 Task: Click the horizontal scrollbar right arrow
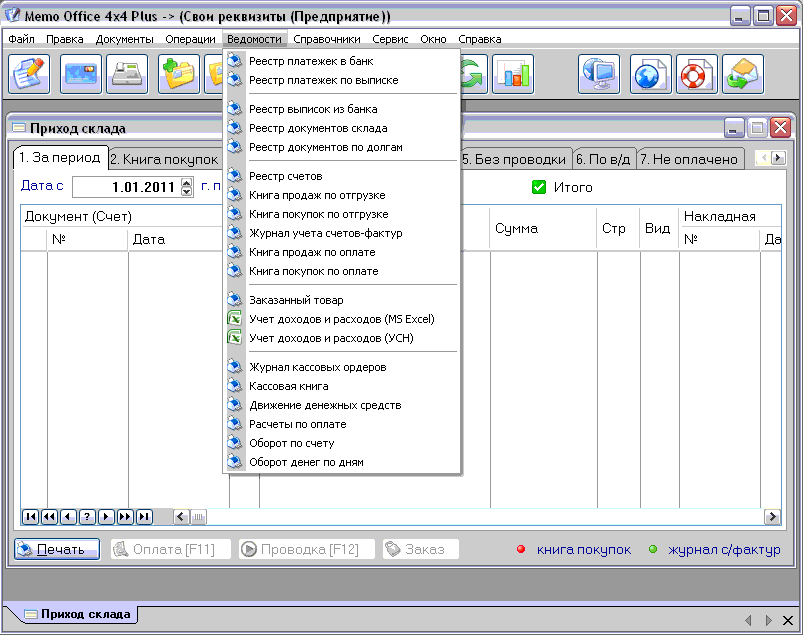772,517
